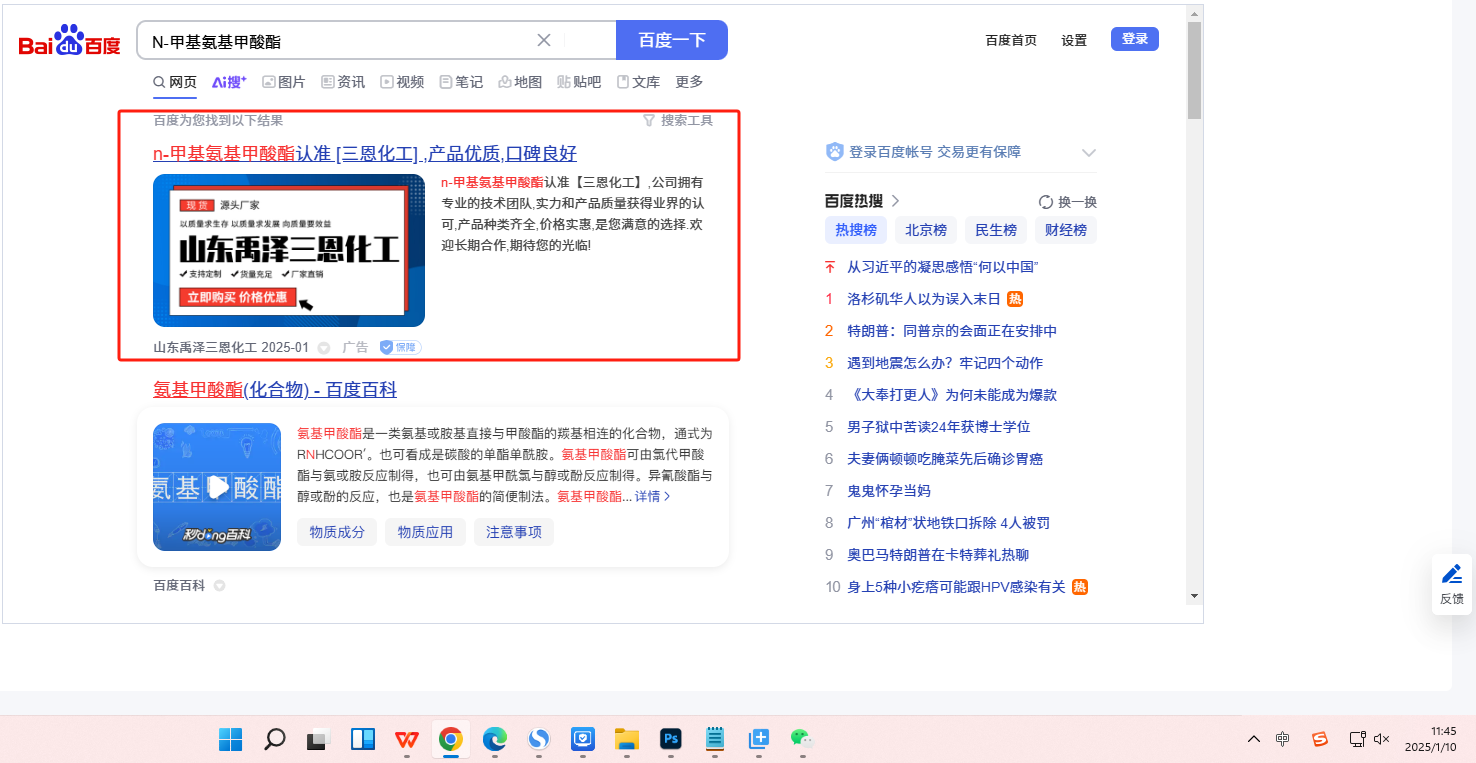The image size is (1476, 763).
Task: Click the Baidu logo
Action: coord(69,41)
